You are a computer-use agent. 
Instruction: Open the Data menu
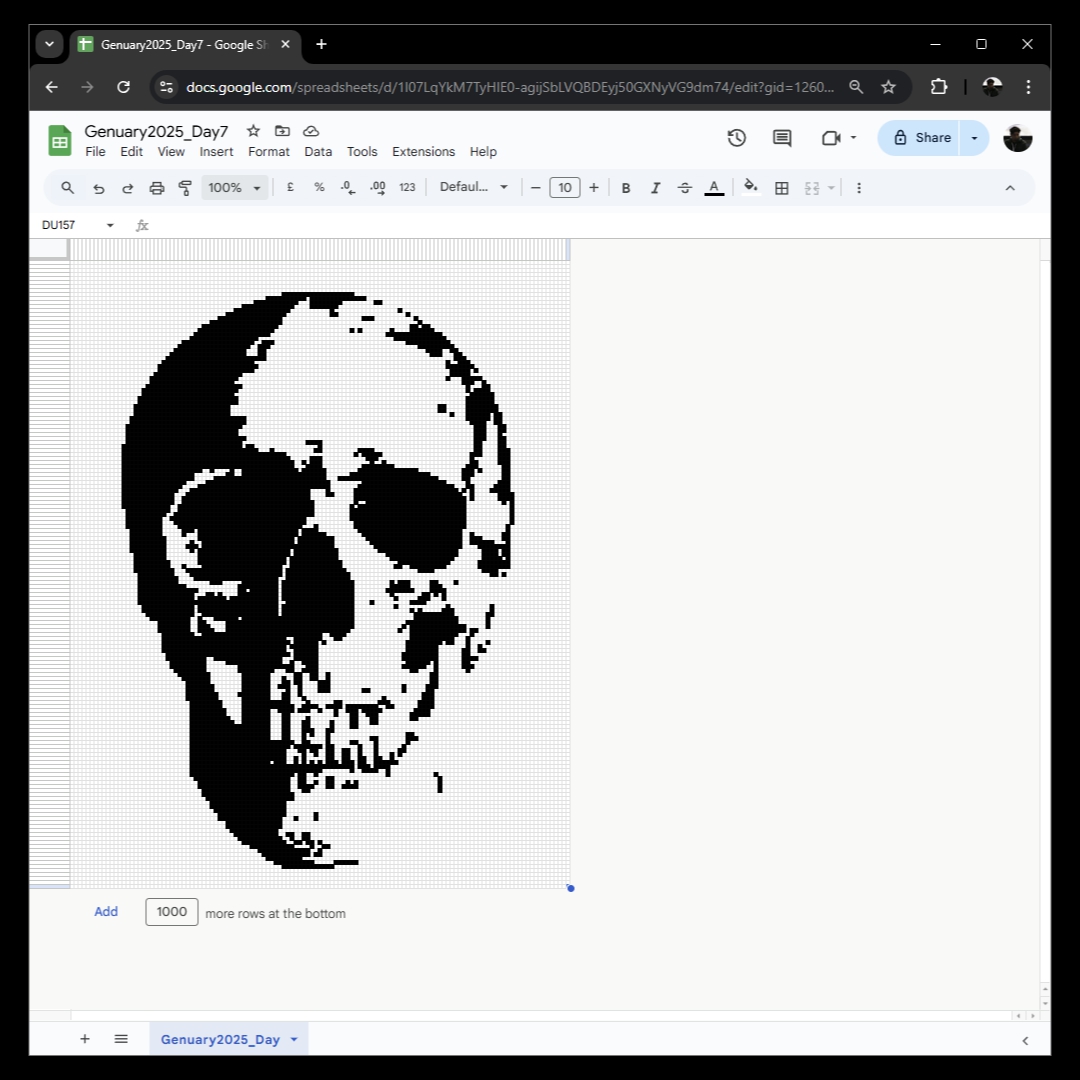318,151
